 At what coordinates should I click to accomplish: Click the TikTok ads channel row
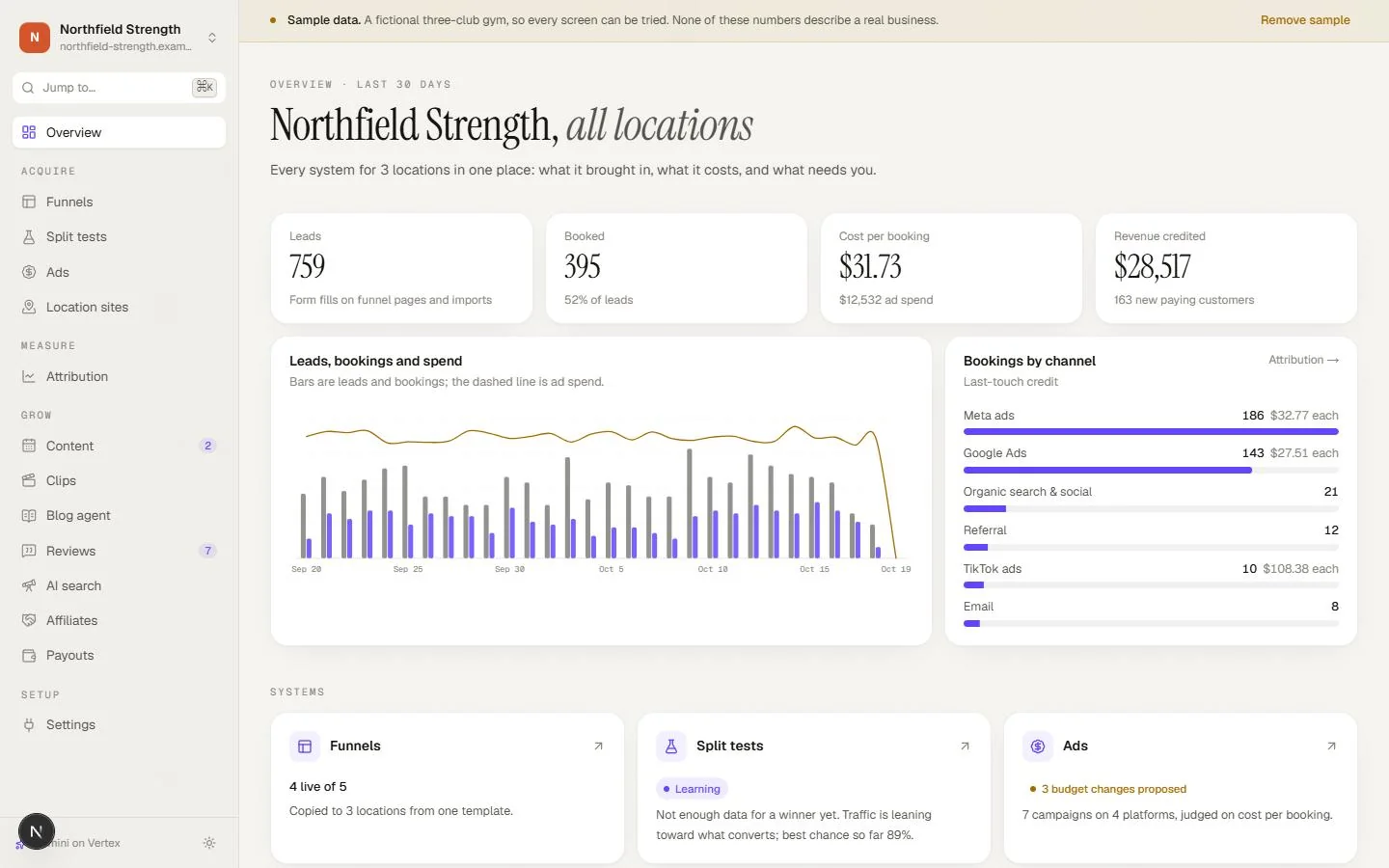(1151, 576)
